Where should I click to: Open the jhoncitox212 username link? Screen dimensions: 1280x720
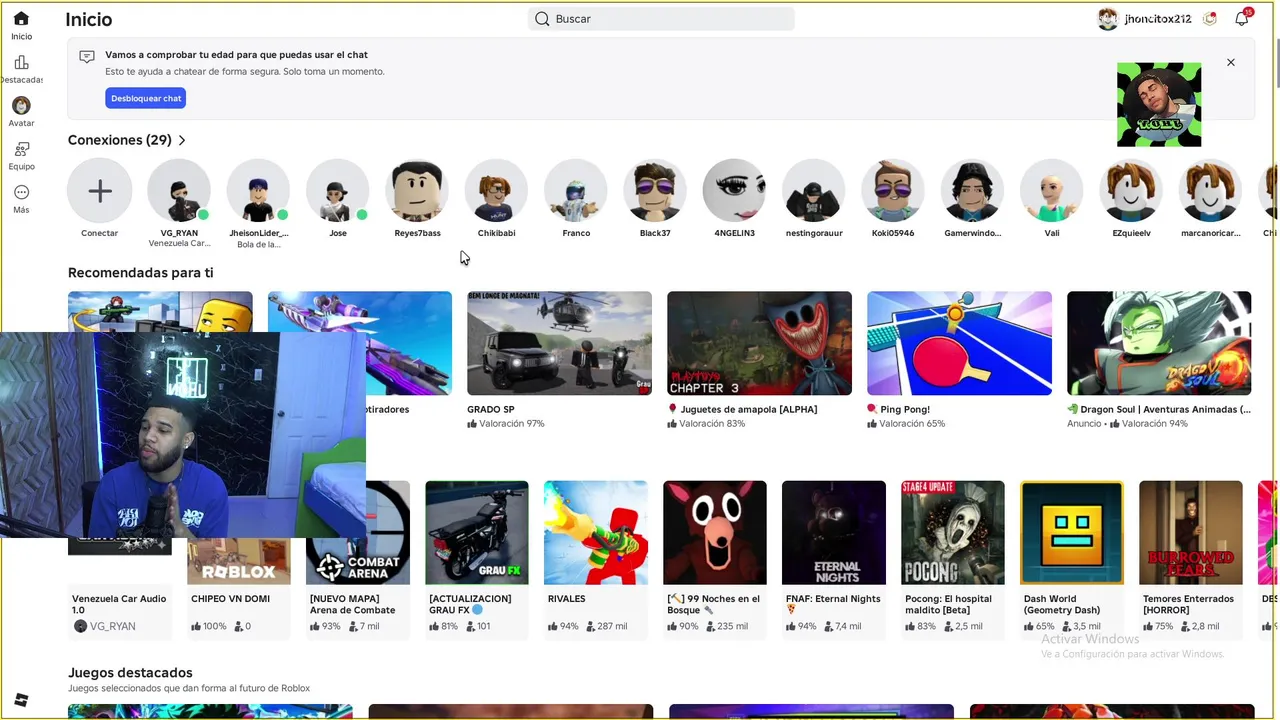point(1158,19)
